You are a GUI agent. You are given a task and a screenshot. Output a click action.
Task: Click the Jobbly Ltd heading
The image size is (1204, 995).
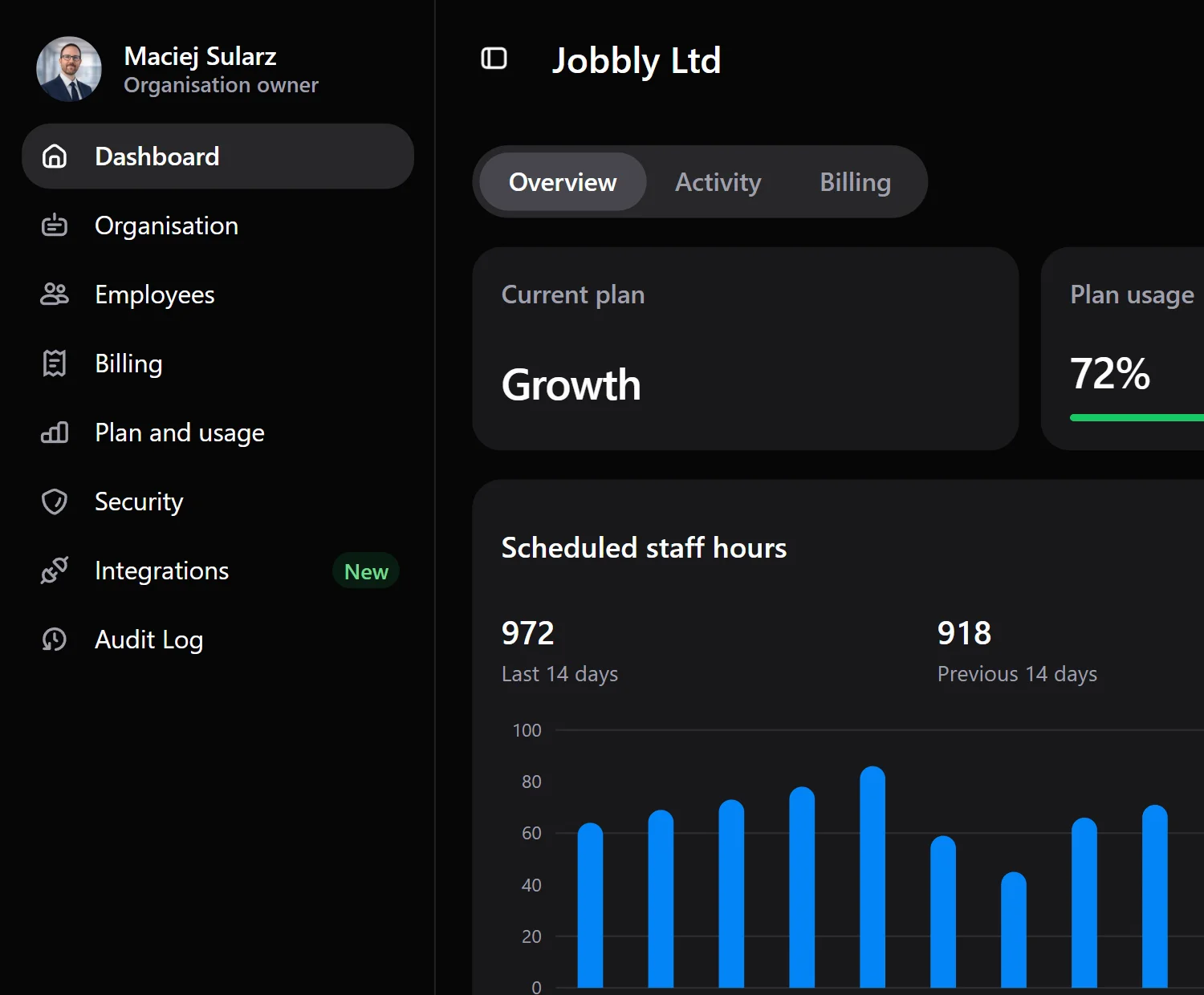[637, 61]
